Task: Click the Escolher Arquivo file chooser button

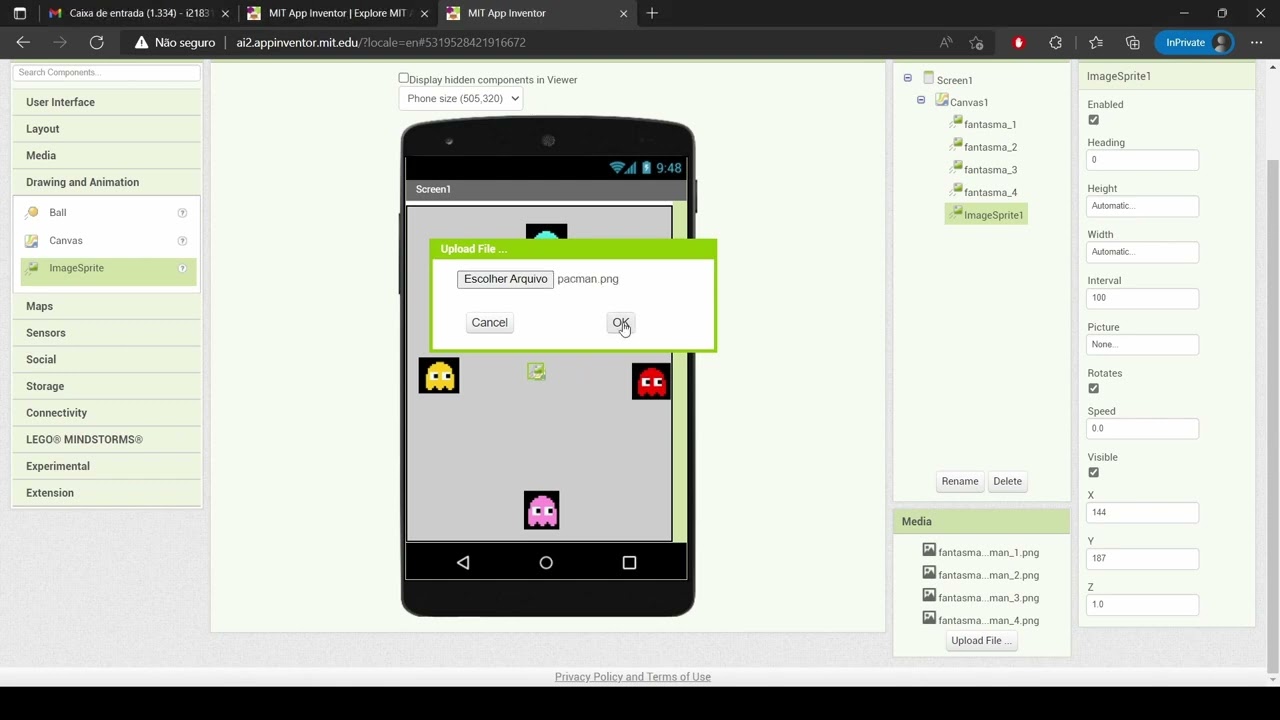Action: pyautogui.click(x=505, y=279)
